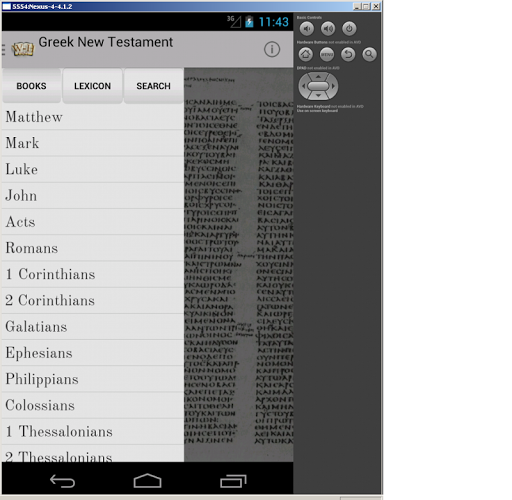Open 1 Thessalonians

point(93,432)
